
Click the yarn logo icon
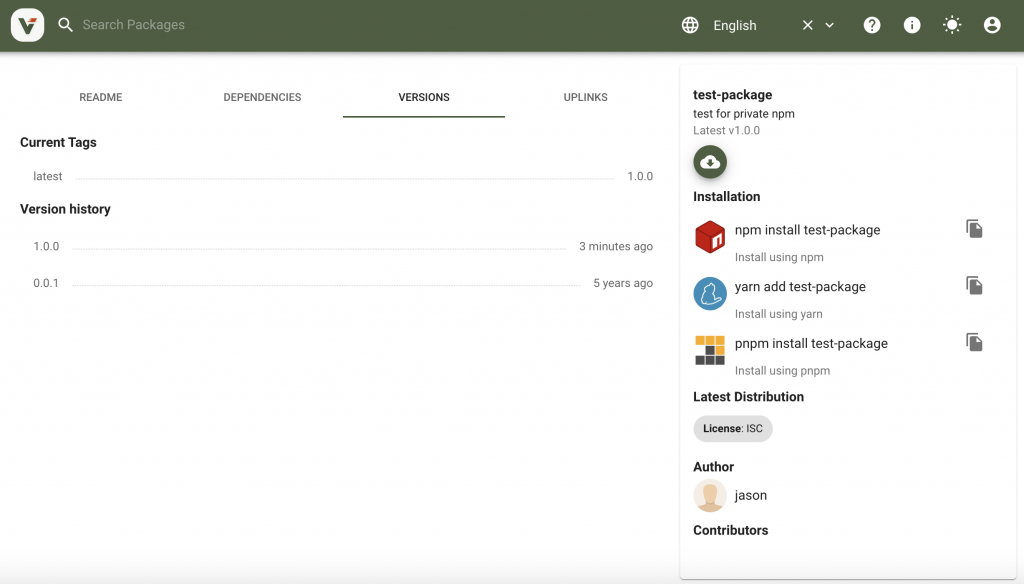point(710,293)
